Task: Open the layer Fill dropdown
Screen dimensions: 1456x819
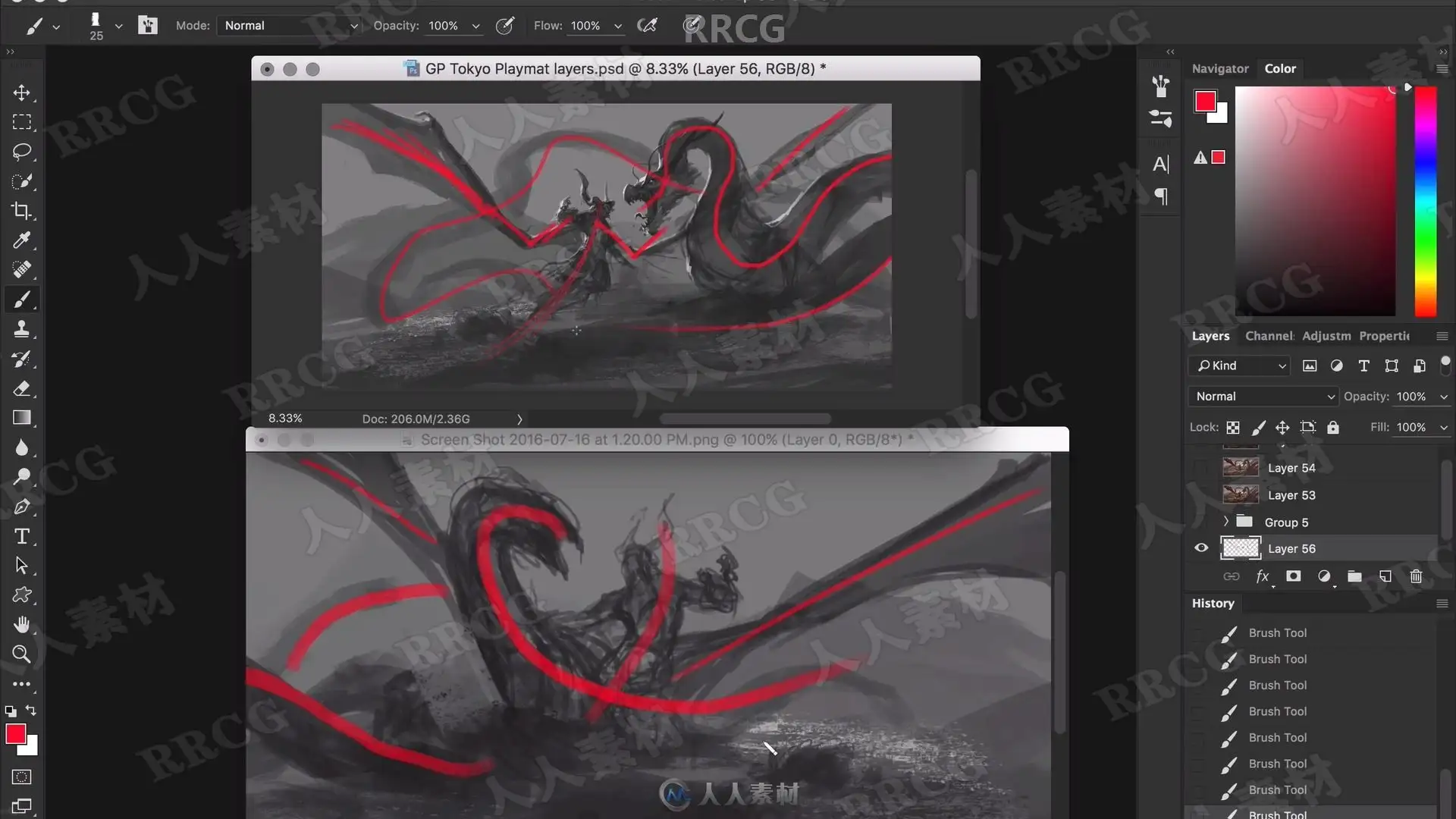Action: click(x=1444, y=428)
